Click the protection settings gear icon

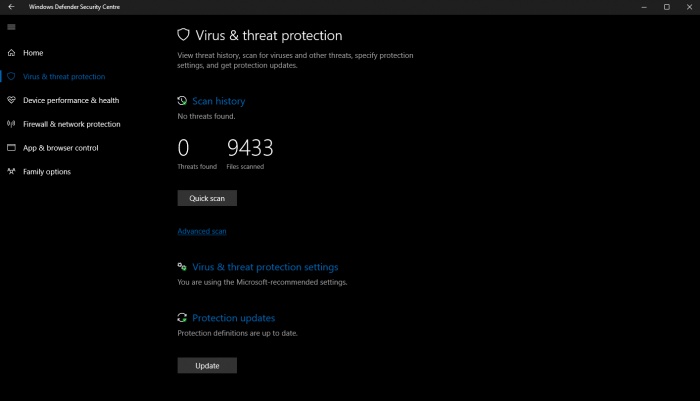[x=182, y=267]
